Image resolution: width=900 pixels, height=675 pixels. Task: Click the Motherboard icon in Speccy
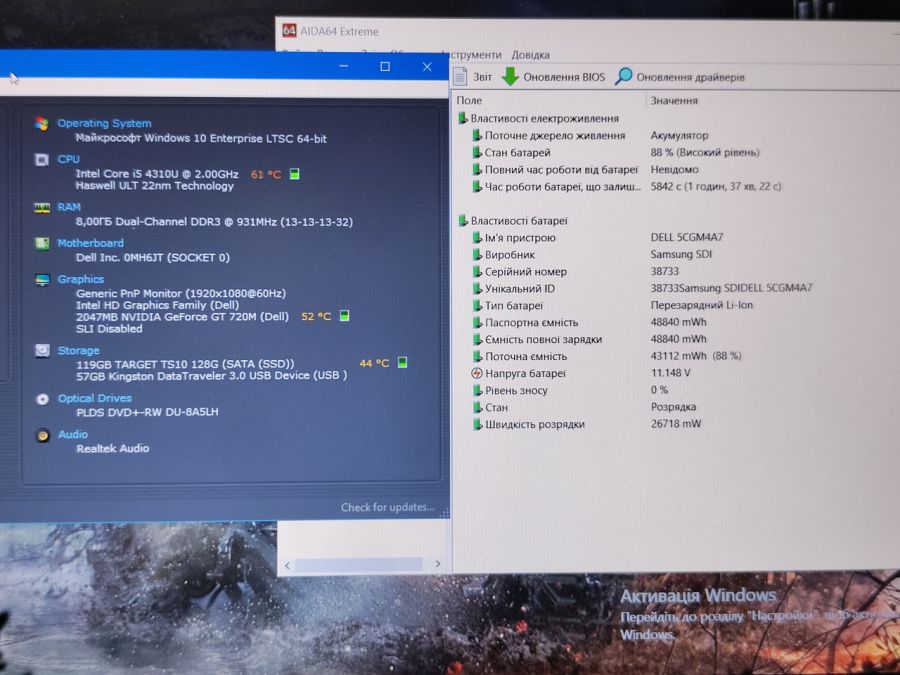point(42,243)
